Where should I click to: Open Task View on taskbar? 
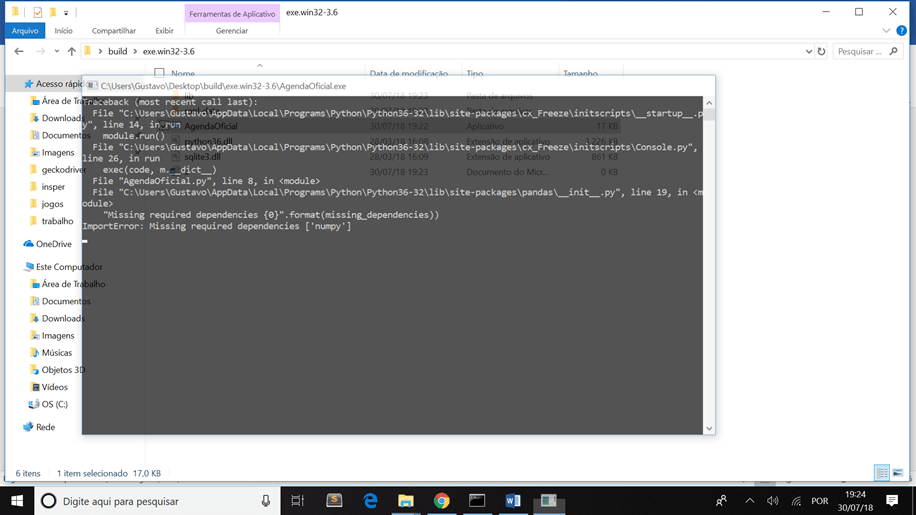coord(298,501)
